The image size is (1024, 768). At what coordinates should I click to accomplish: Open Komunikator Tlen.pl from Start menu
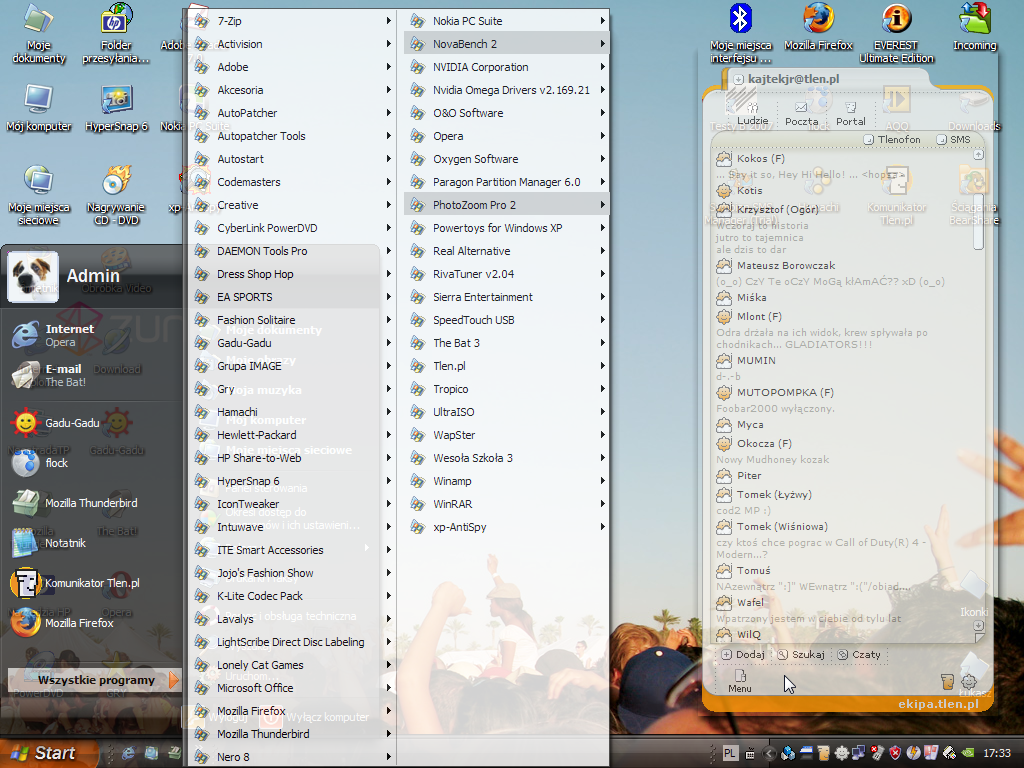tap(75, 583)
